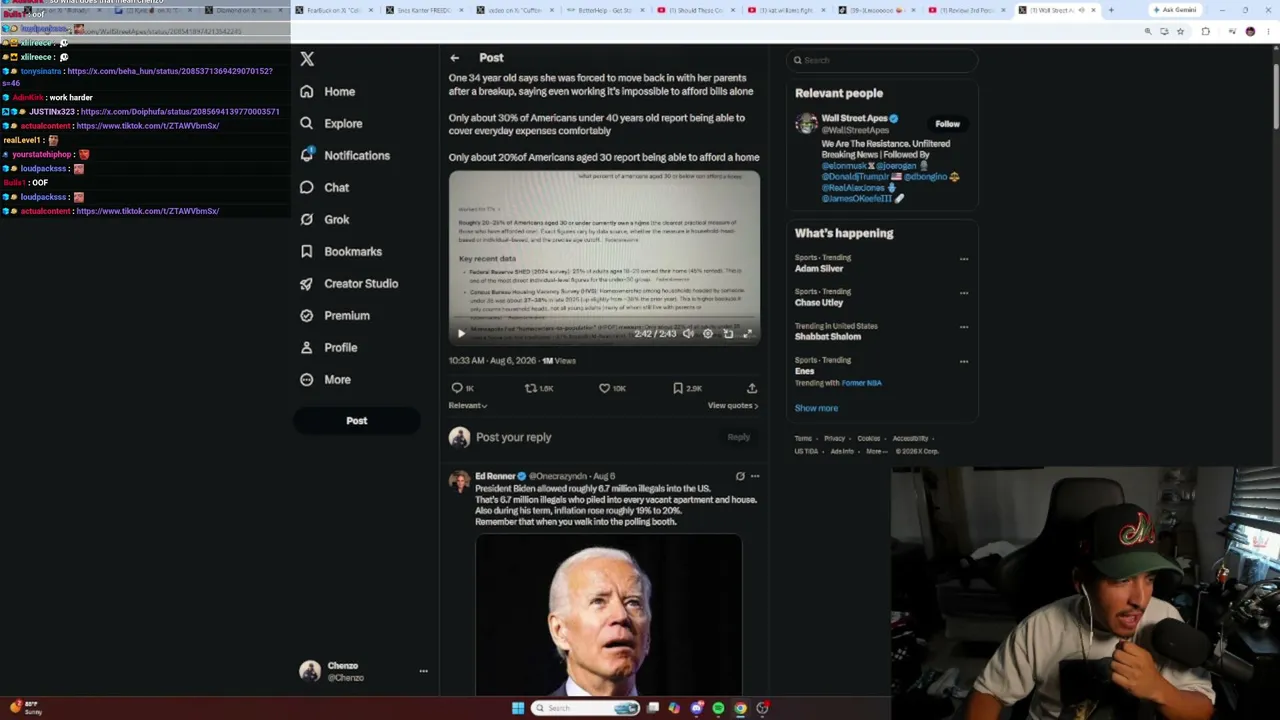Open Premium icon in sidebar
This screenshot has width=1280, height=720.
306,316
